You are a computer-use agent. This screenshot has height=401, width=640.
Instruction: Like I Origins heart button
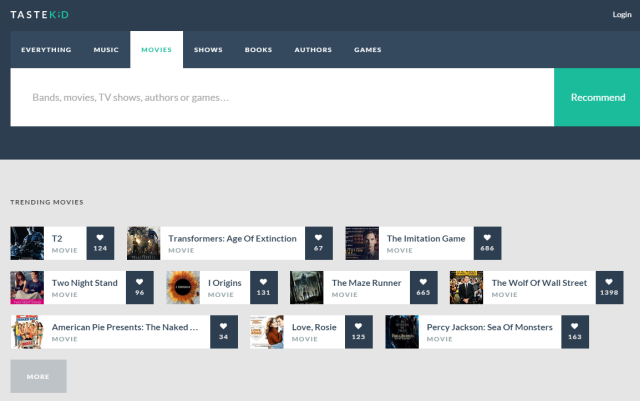point(264,287)
